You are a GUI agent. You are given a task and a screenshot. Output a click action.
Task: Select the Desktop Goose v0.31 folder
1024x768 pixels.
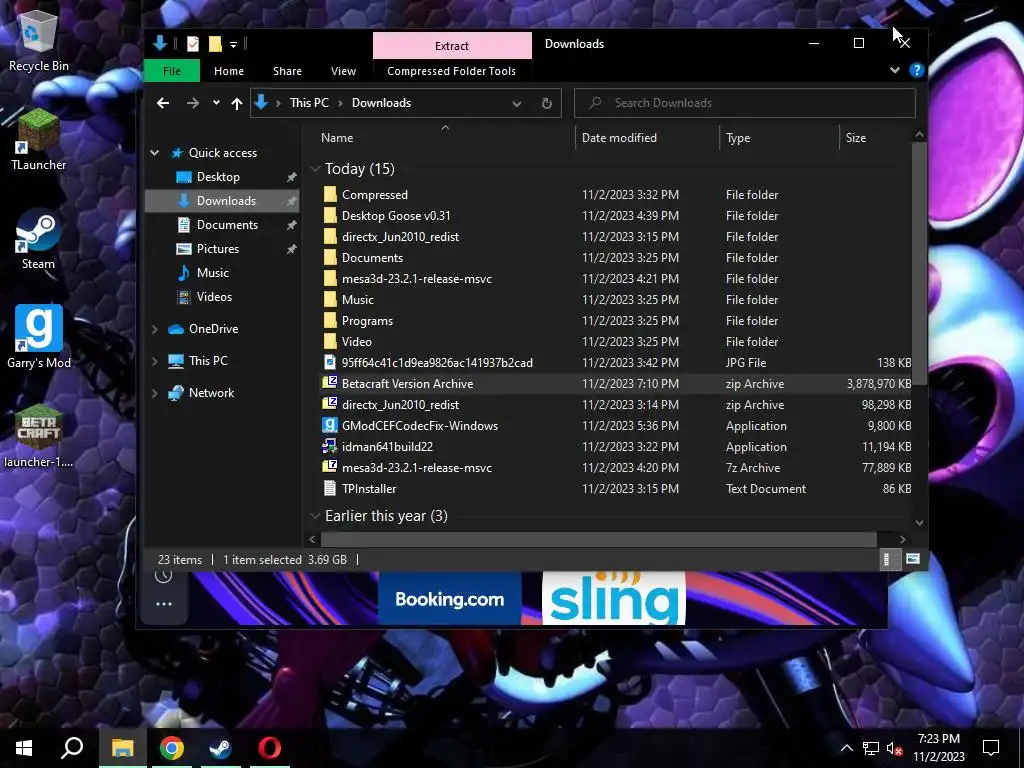click(x=396, y=216)
